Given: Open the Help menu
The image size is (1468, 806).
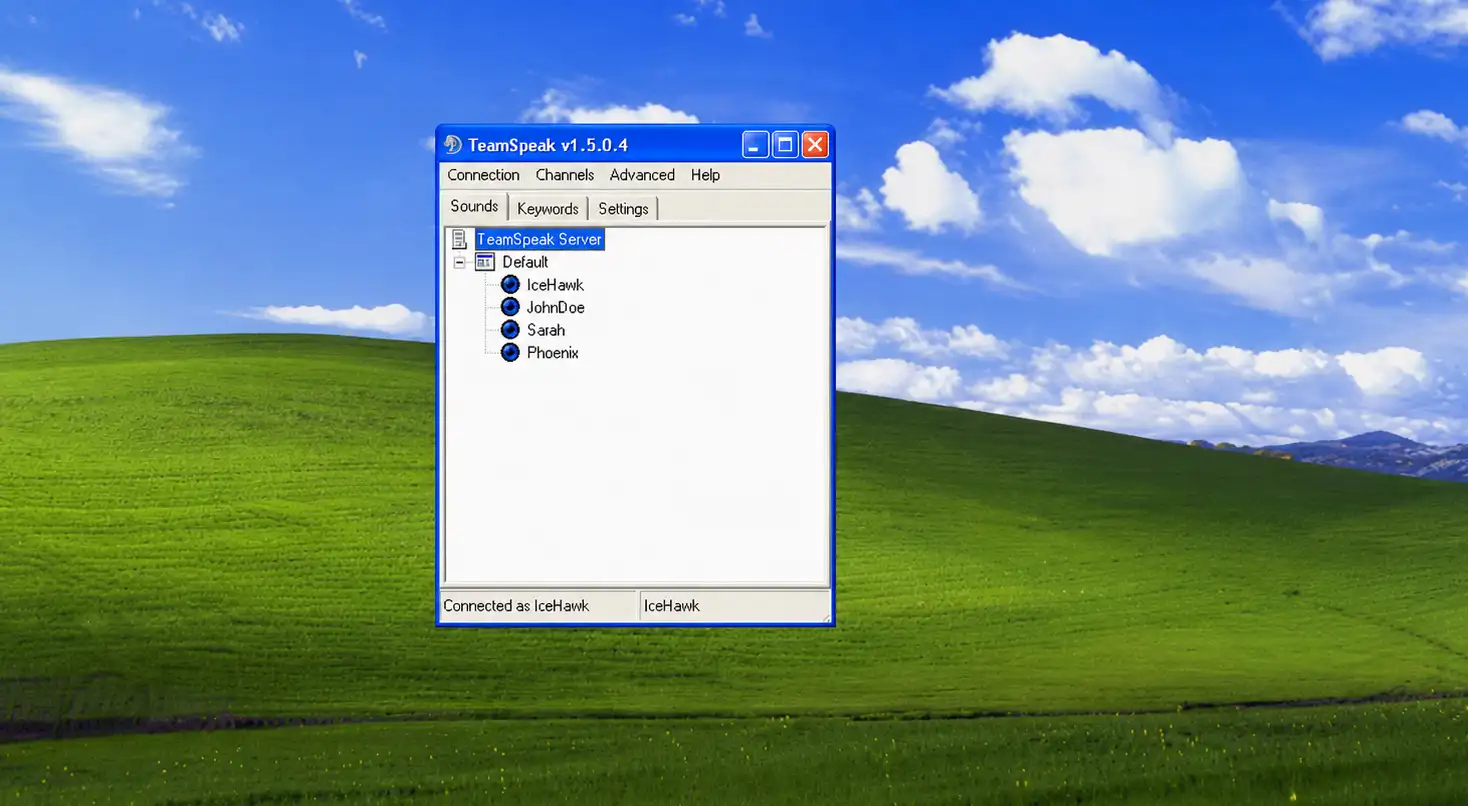Looking at the screenshot, I should [x=705, y=175].
